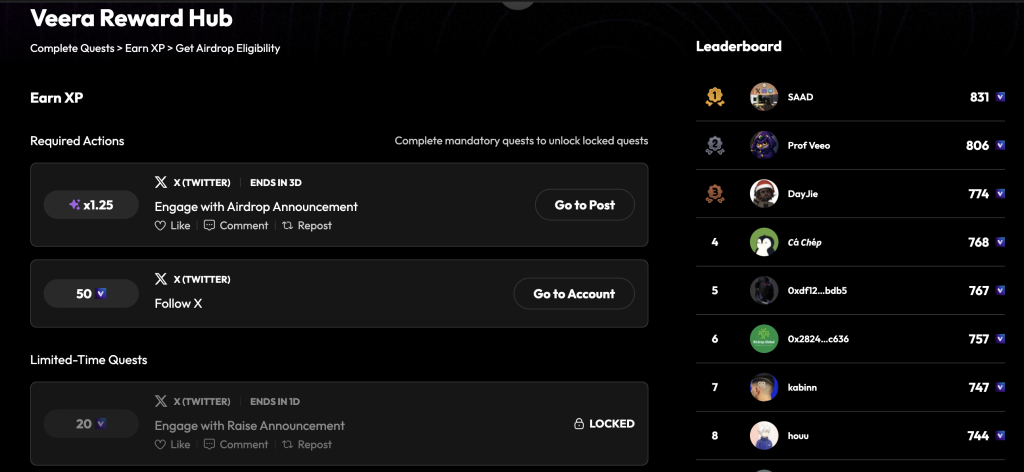
Task: Click the silver second-place medal icon
Action: (714, 145)
